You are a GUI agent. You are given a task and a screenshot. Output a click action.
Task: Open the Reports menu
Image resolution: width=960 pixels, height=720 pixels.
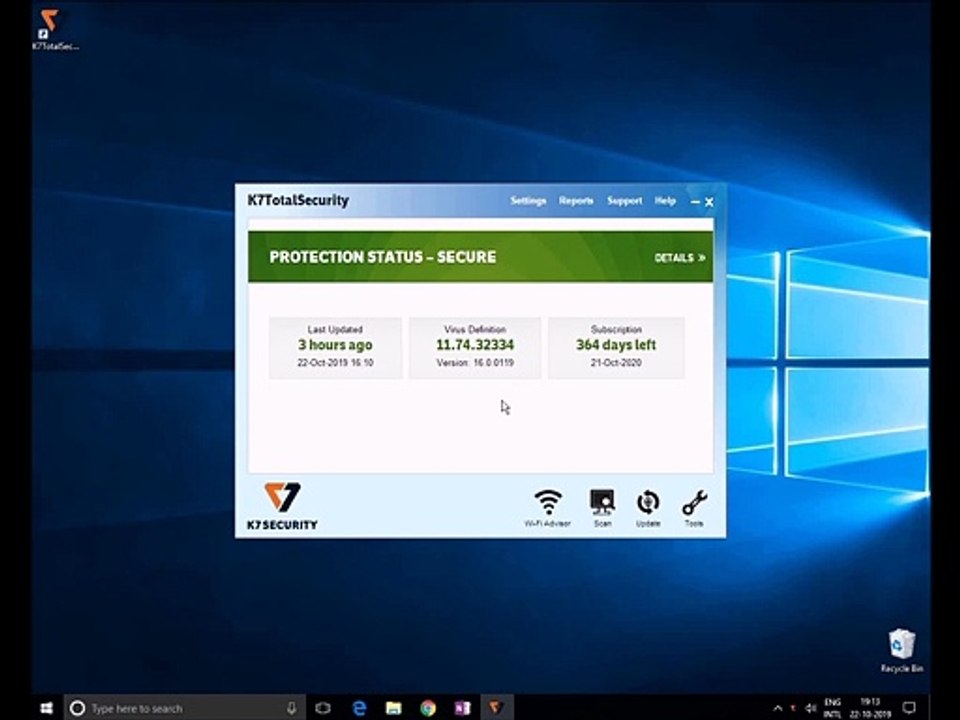(576, 201)
